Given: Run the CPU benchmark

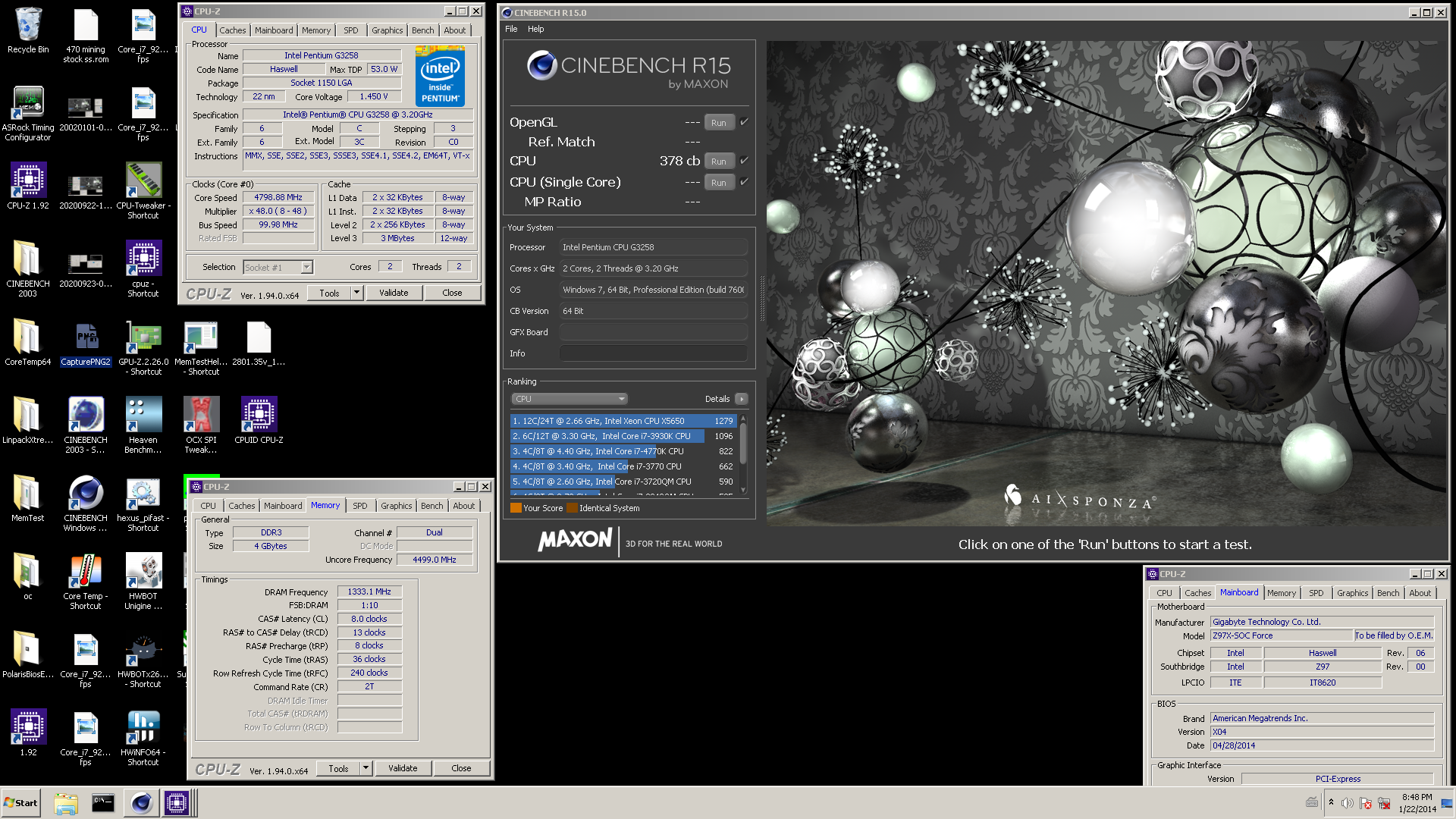Looking at the screenshot, I should [719, 162].
